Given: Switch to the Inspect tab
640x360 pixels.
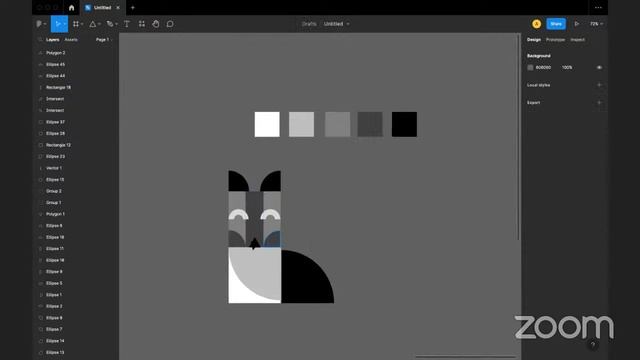Looking at the screenshot, I should click(x=578, y=40).
